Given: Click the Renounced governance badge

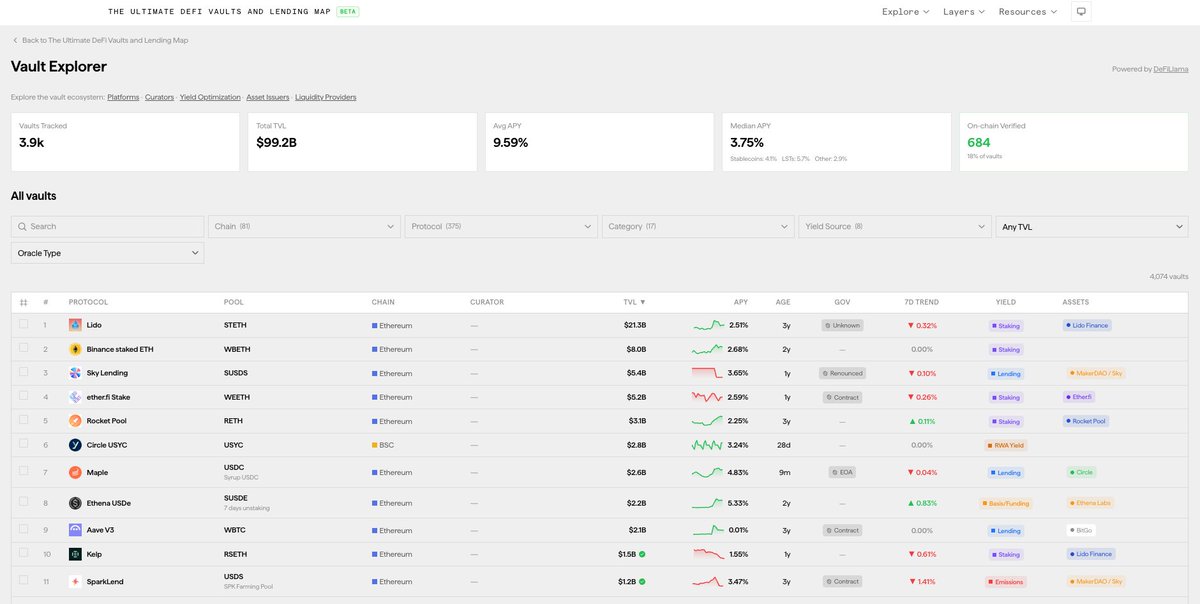Looking at the screenshot, I should [842, 373].
